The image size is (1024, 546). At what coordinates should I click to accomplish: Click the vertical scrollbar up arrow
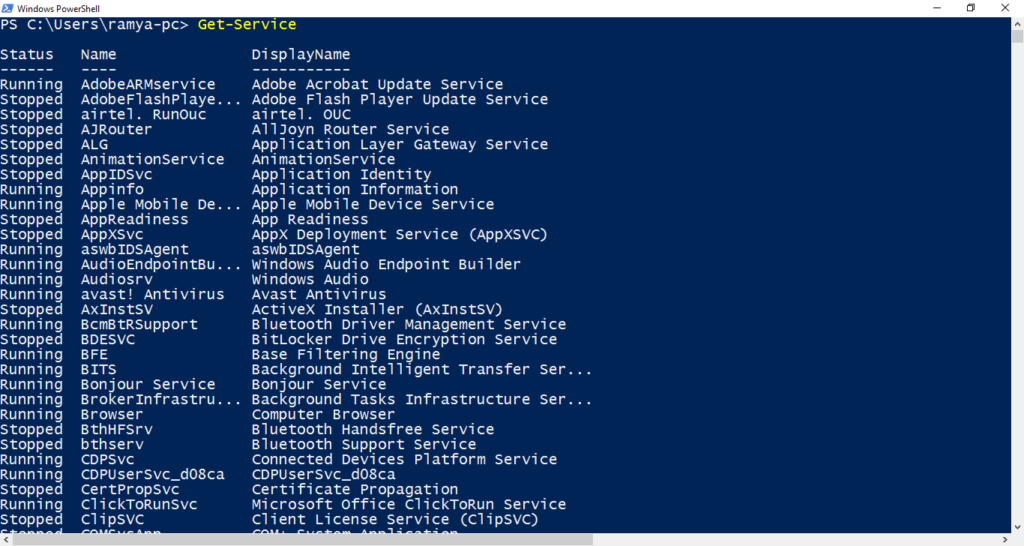[x=1017, y=23]
